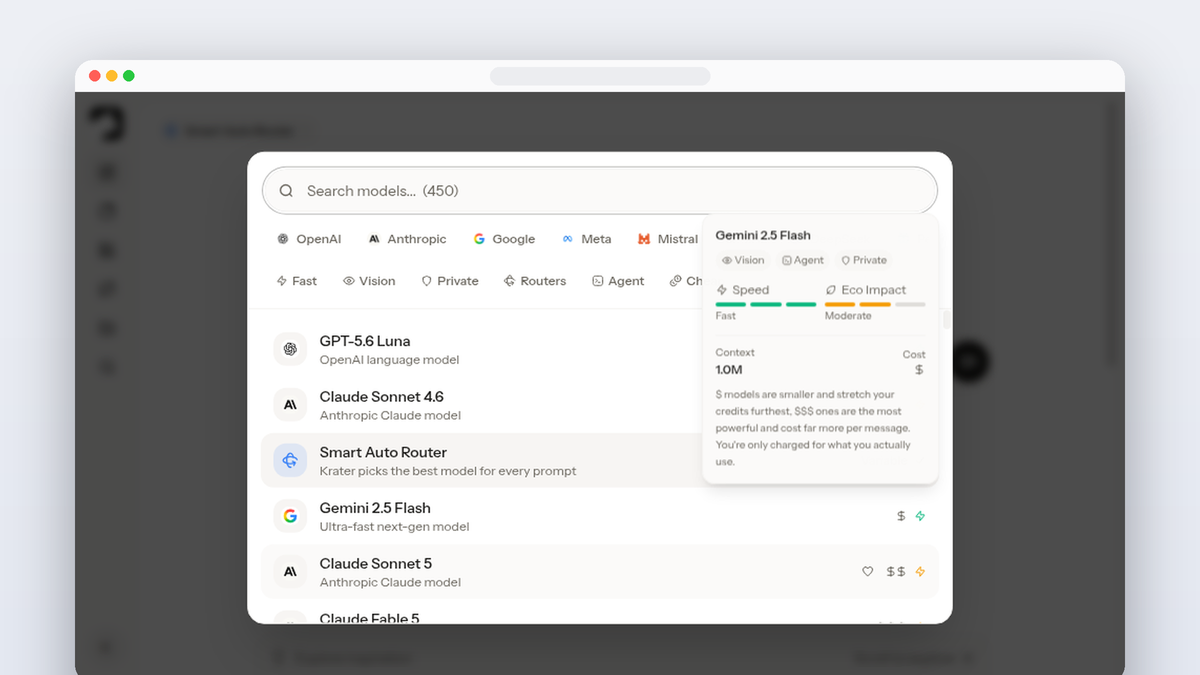The height and width of the screenshot is (675, 1200).
Task: Click the Anthropic logo in the provider filter row
Action: [x=374, y=239]
